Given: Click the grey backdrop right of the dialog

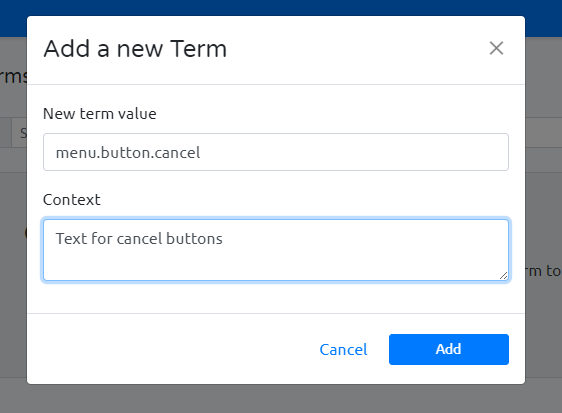Looking at the screenshot, I should 543,215.
